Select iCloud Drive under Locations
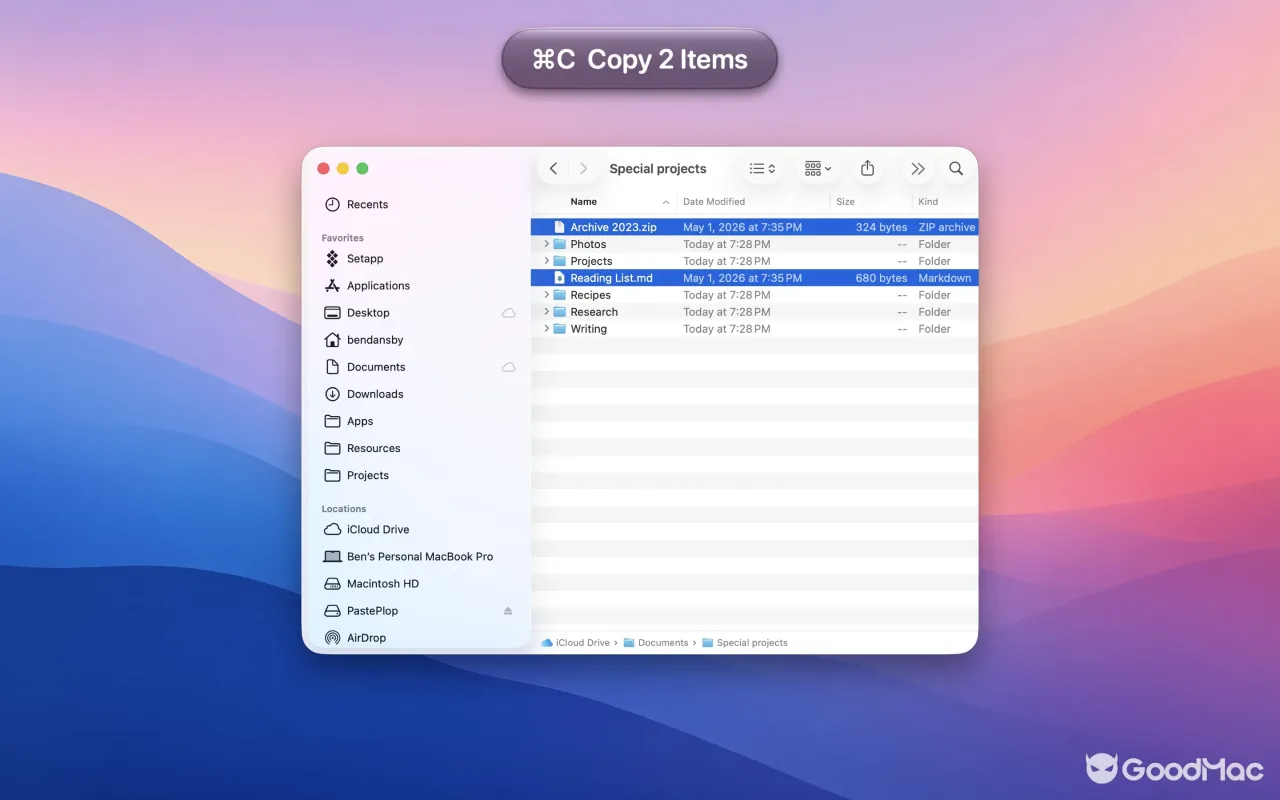Screen dimensions: 1280x800 coord(366,529)
